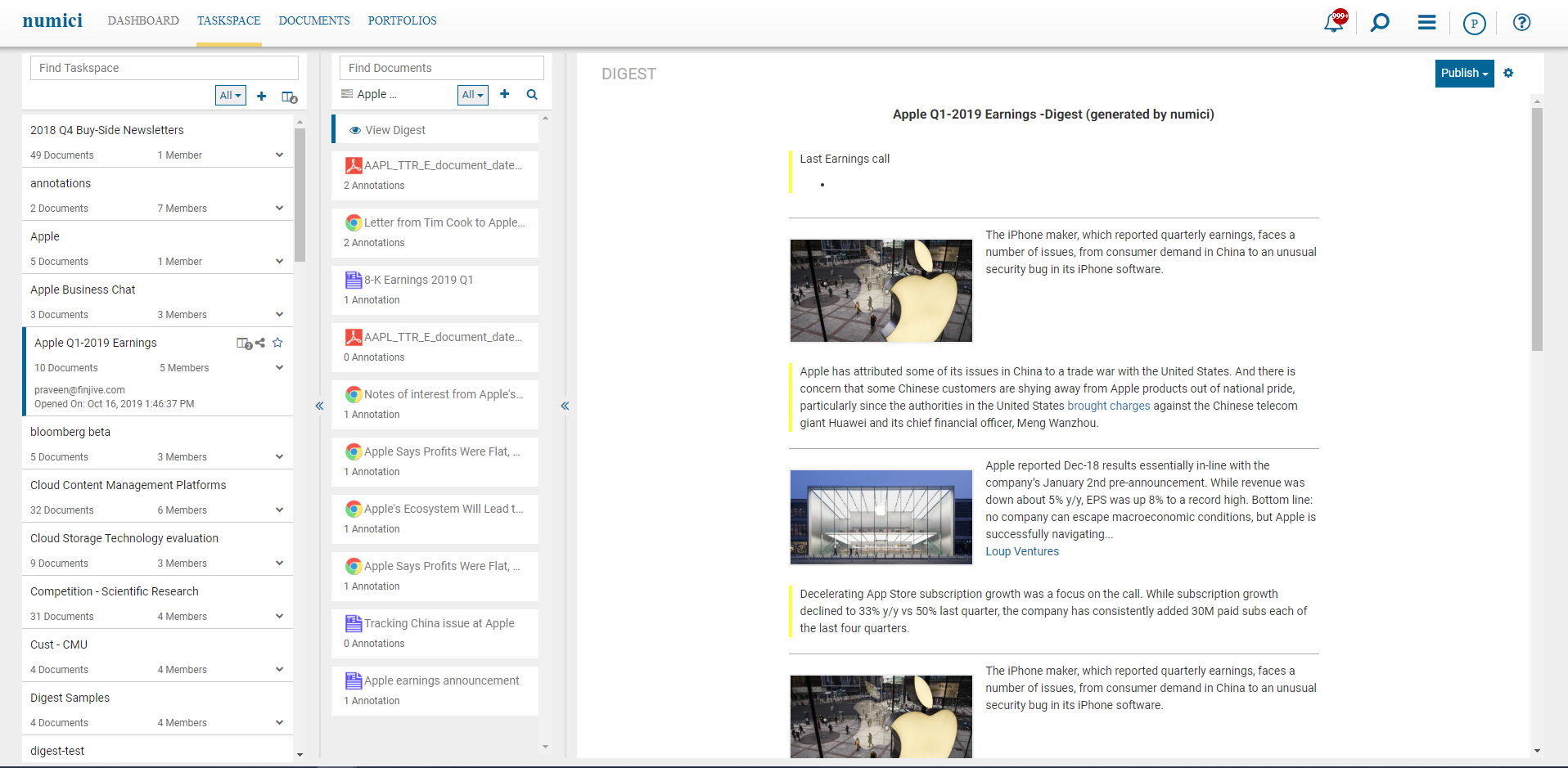Click the comments icon on Apple Q1-2019 Earnings
The width and height of the screenshot is (1568, 768).
click(244, 344)
